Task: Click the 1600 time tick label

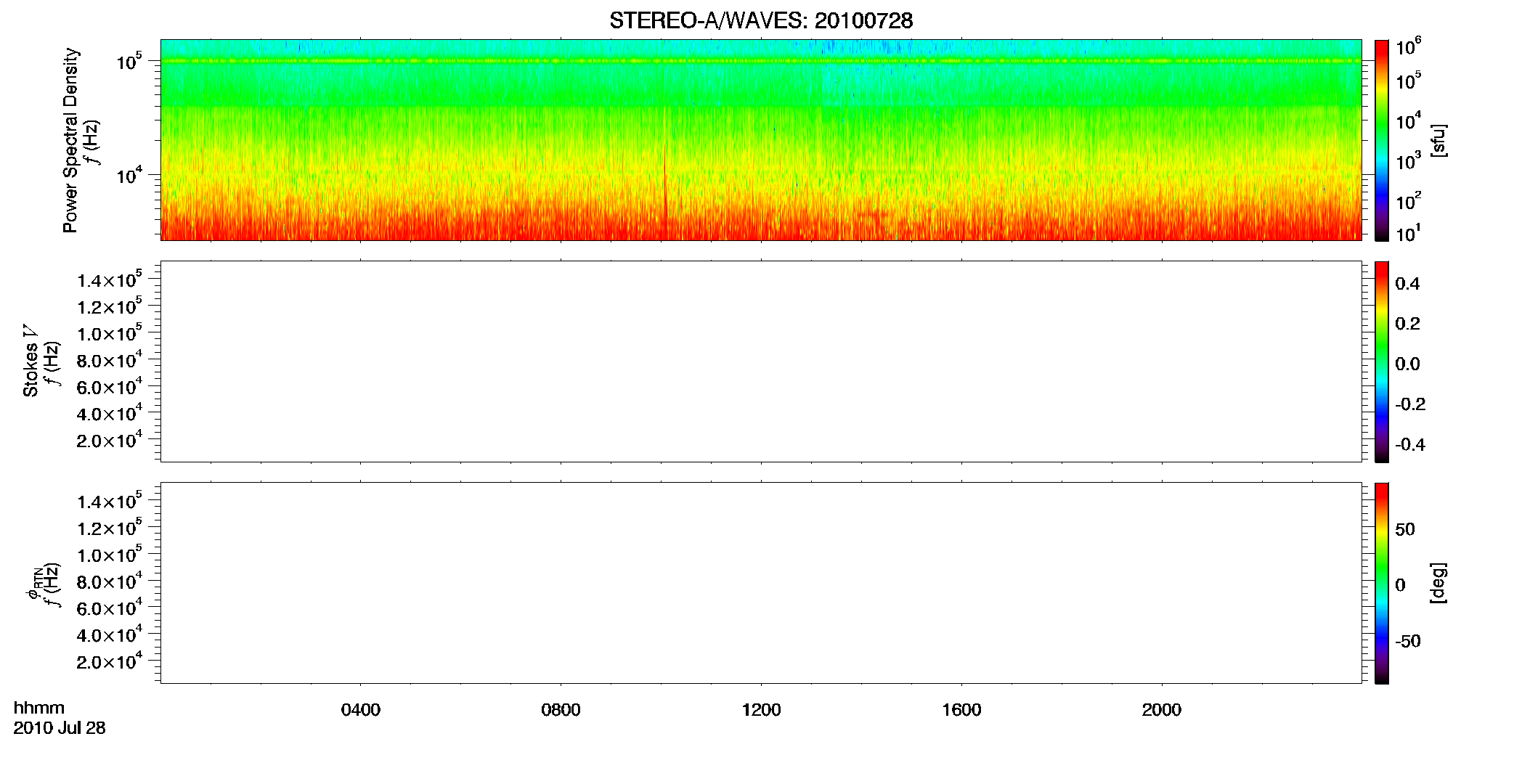Action: (961, 710)
